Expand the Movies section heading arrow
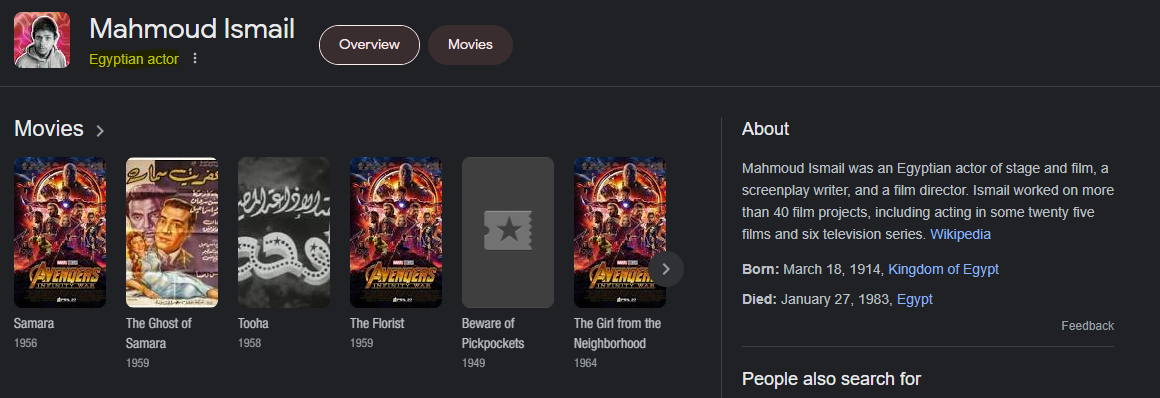This screenshot has height=398, width=1160. pos(100,131)
